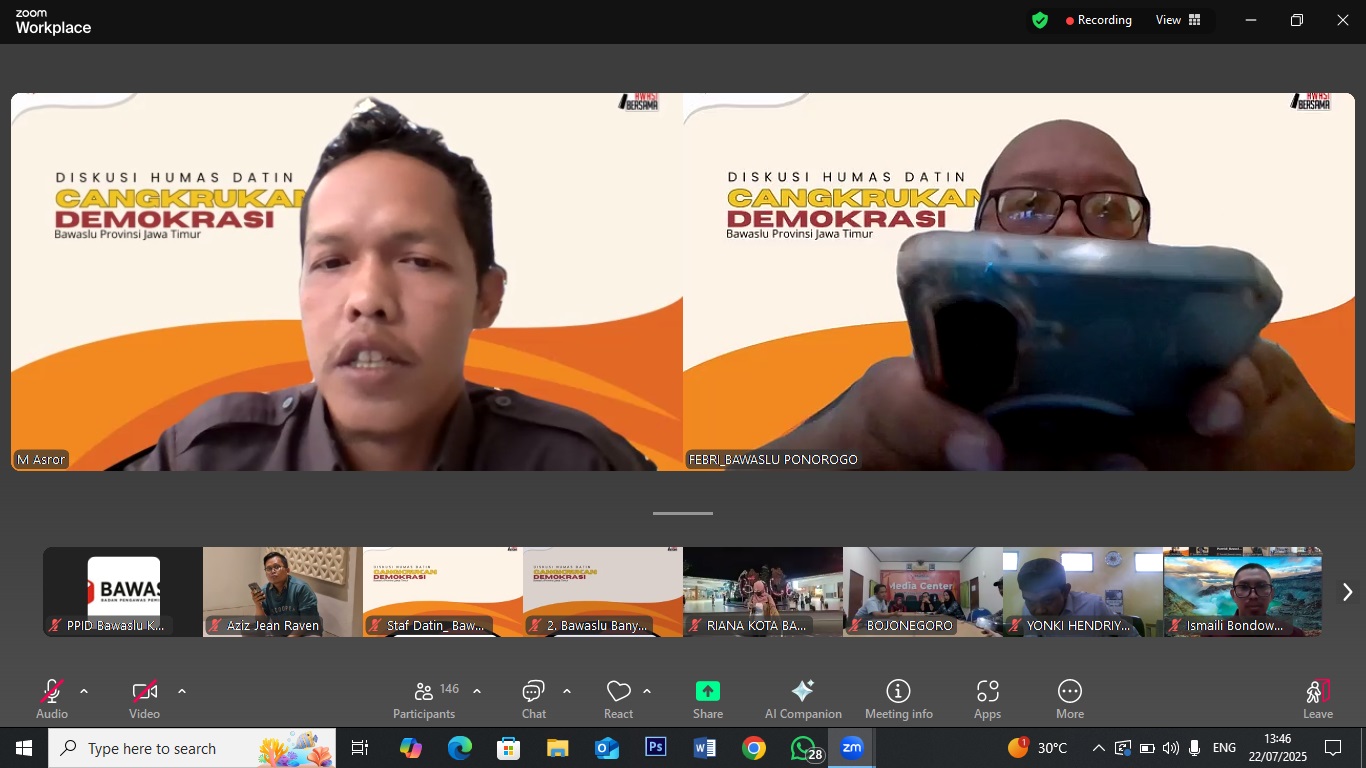The width and height of the screenshot is (1366, 768).
Task: Select the 2. Bawaslu Bany... thumbnail
Action: click(603, 592)
